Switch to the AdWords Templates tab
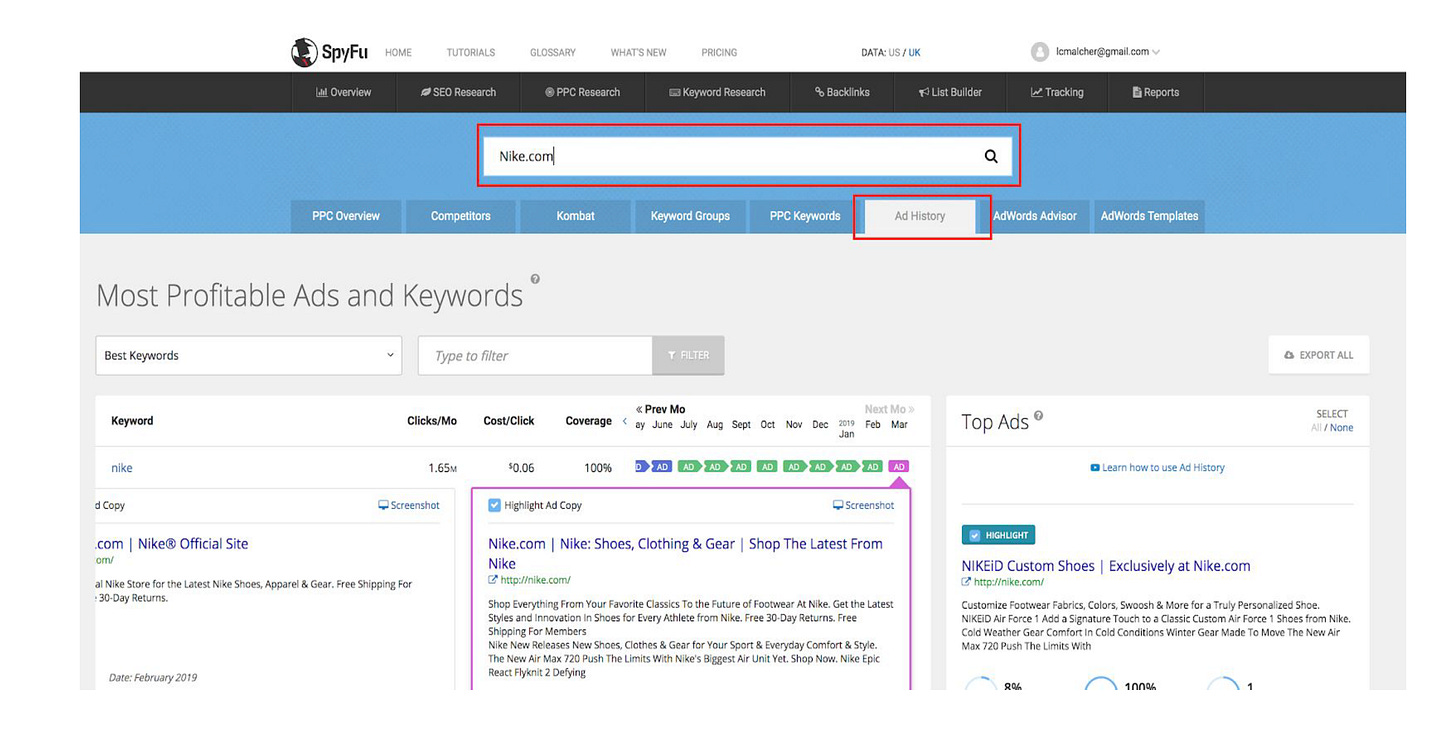1456x736 pixels. [1149, 216]
